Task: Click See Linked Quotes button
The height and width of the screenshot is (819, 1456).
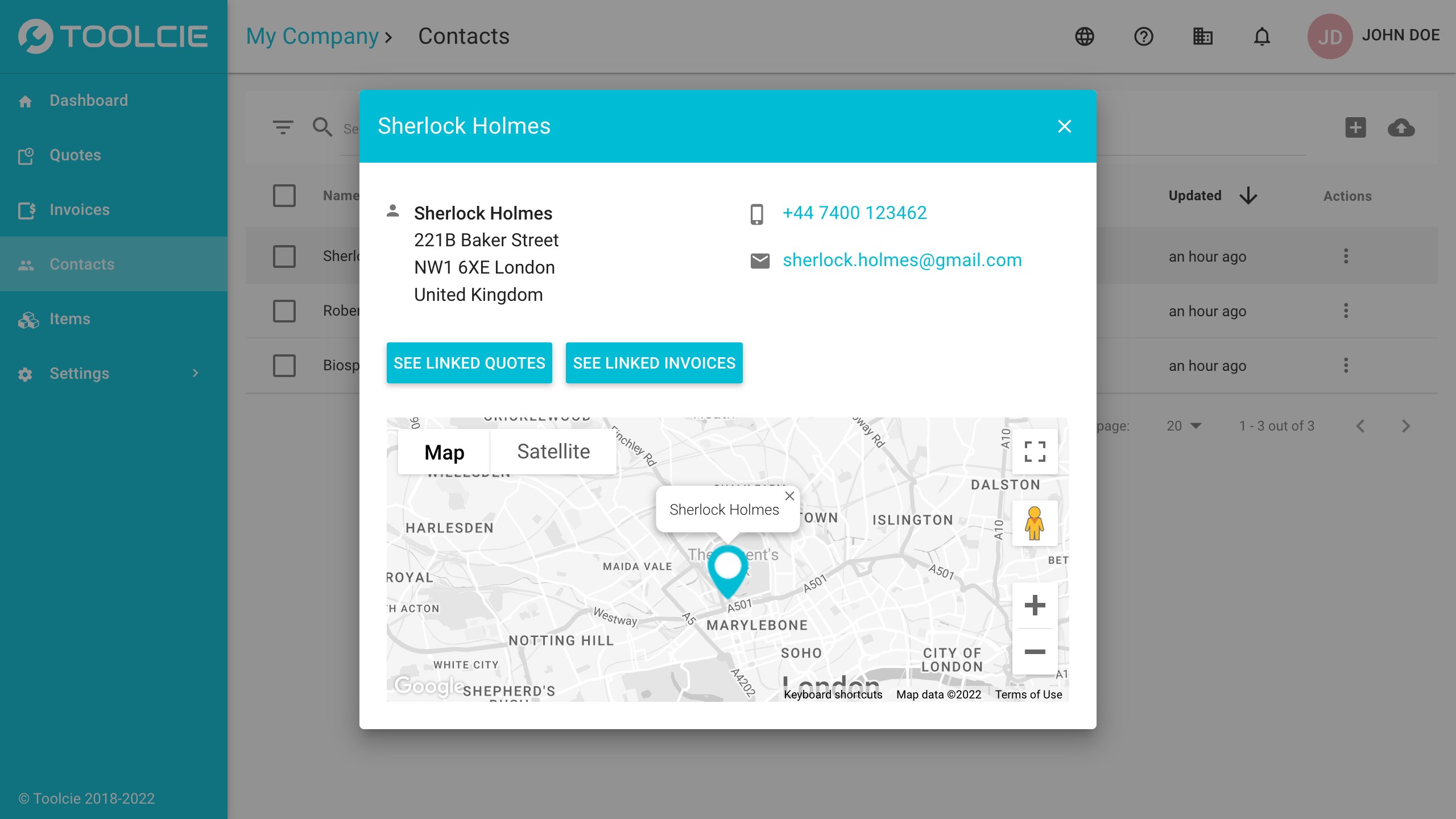Action: 469,363
